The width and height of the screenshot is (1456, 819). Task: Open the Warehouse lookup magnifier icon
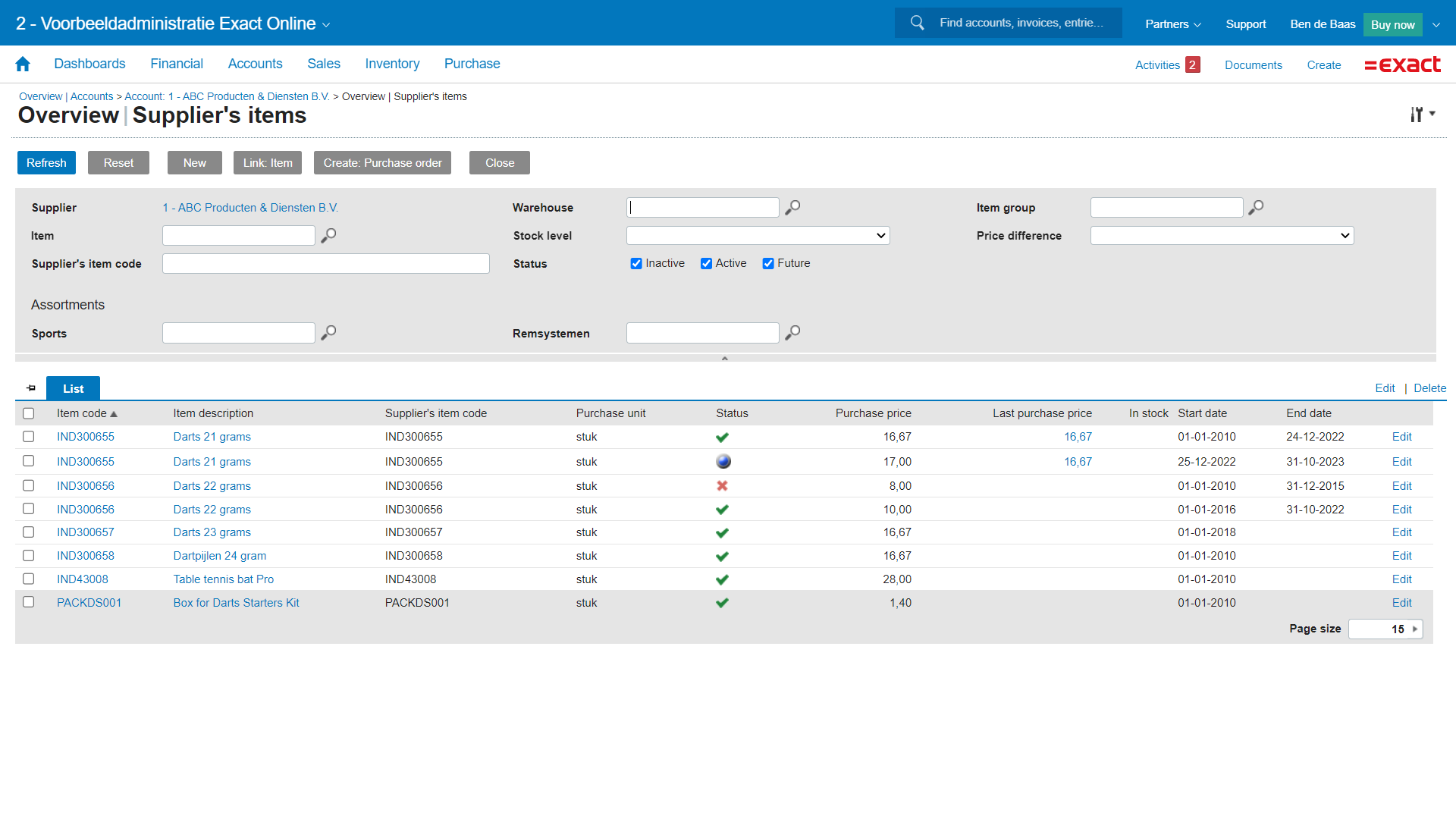[792, 207]
